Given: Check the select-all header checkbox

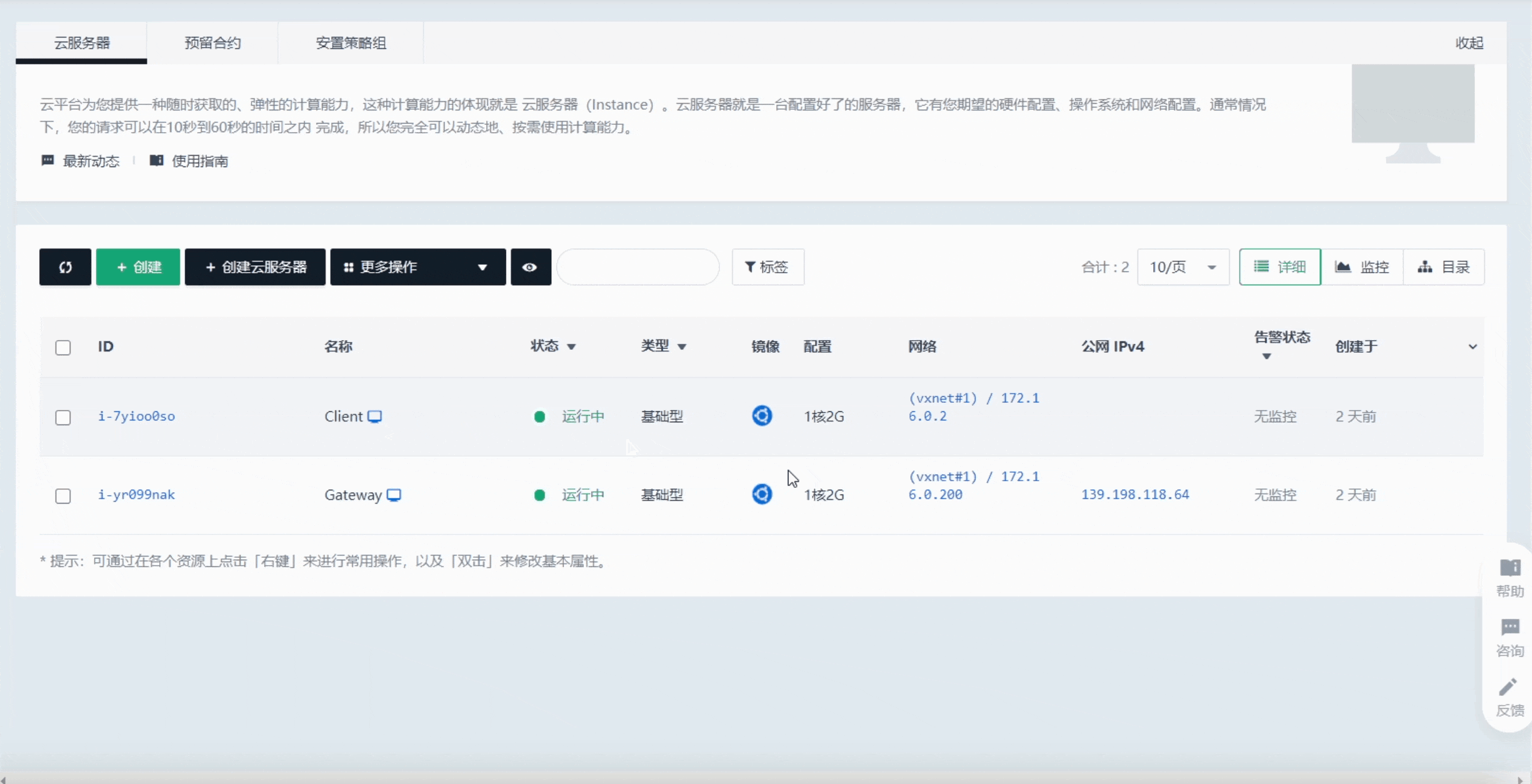Looking at the screenshot, I should tap(63, 347).
